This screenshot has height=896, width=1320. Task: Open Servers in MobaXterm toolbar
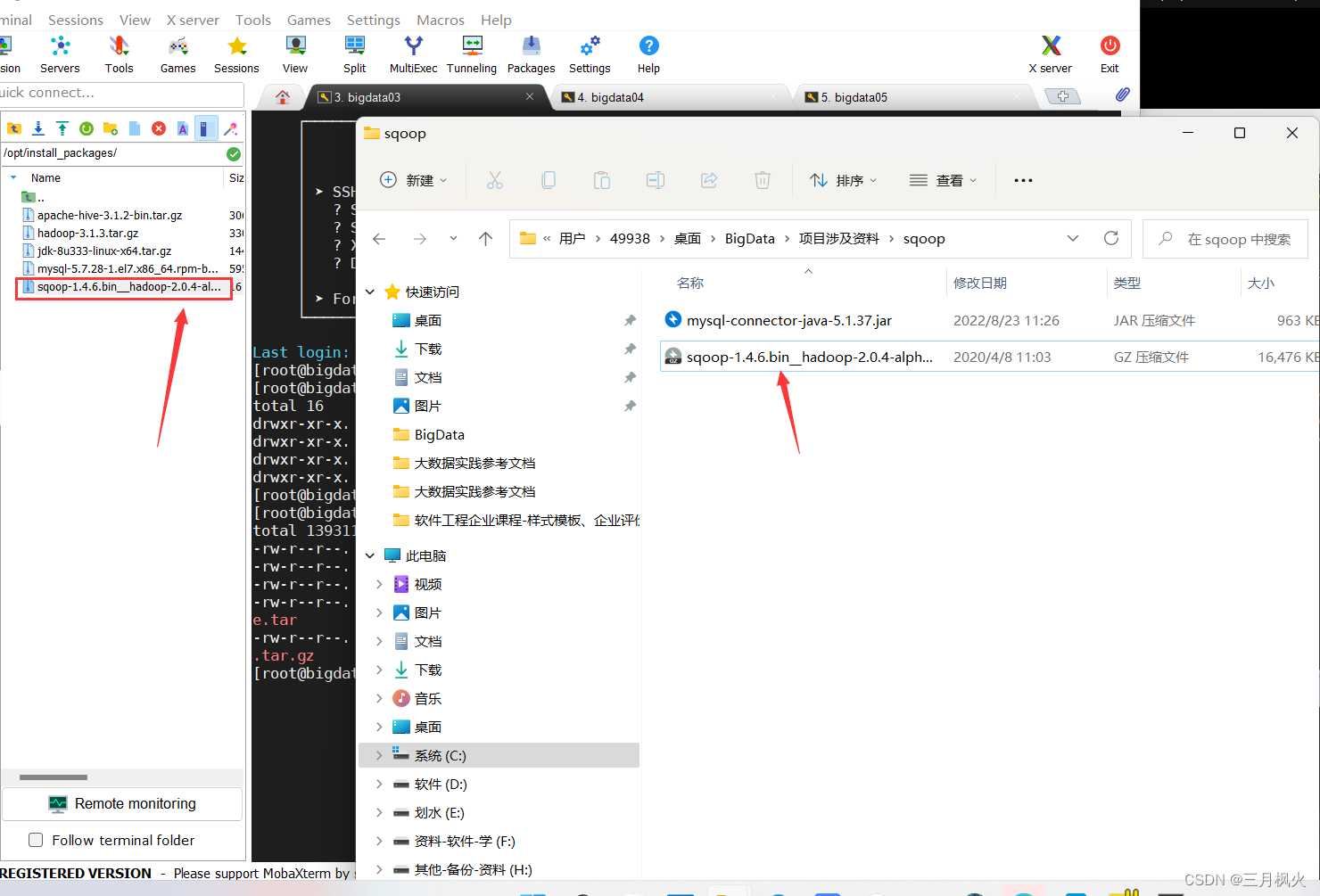(x=60, y=54)
